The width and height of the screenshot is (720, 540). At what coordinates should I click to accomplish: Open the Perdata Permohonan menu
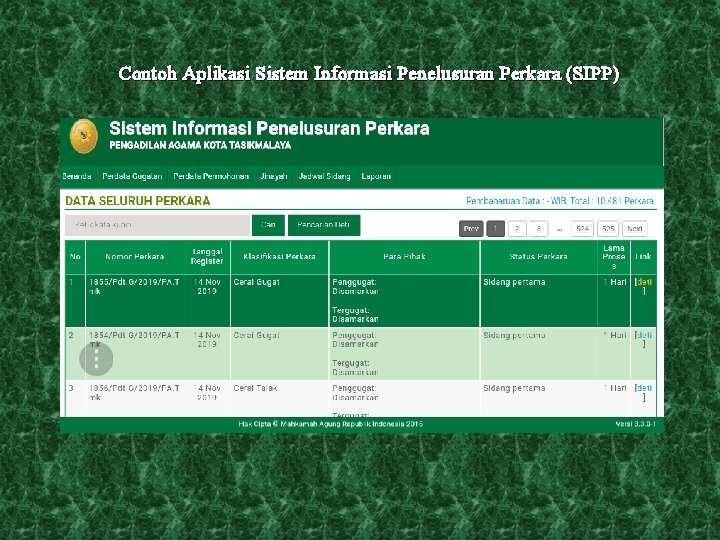point(211,176)
